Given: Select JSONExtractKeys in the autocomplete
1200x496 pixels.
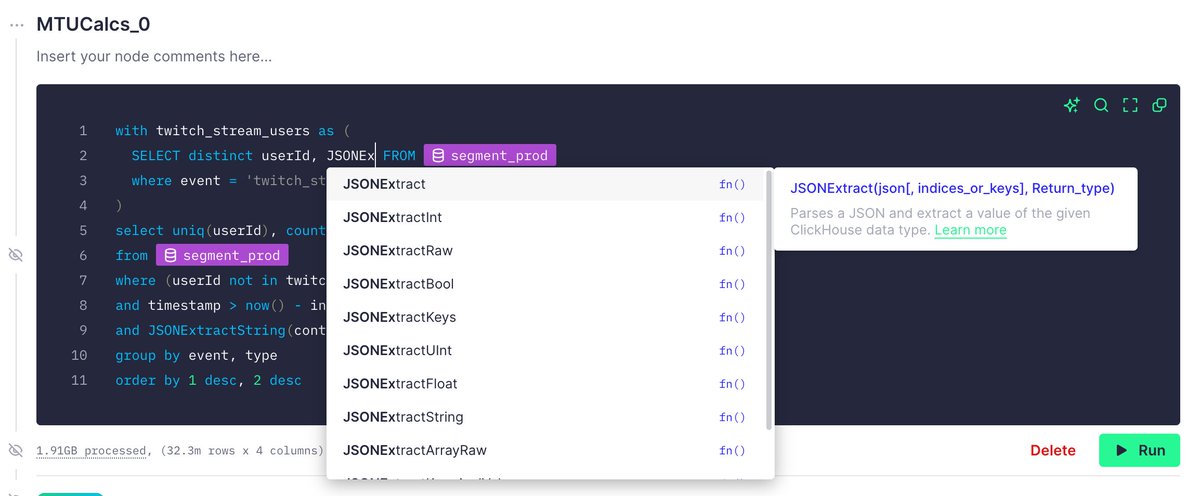Looking at the screenshot, I should click(547, 317).
